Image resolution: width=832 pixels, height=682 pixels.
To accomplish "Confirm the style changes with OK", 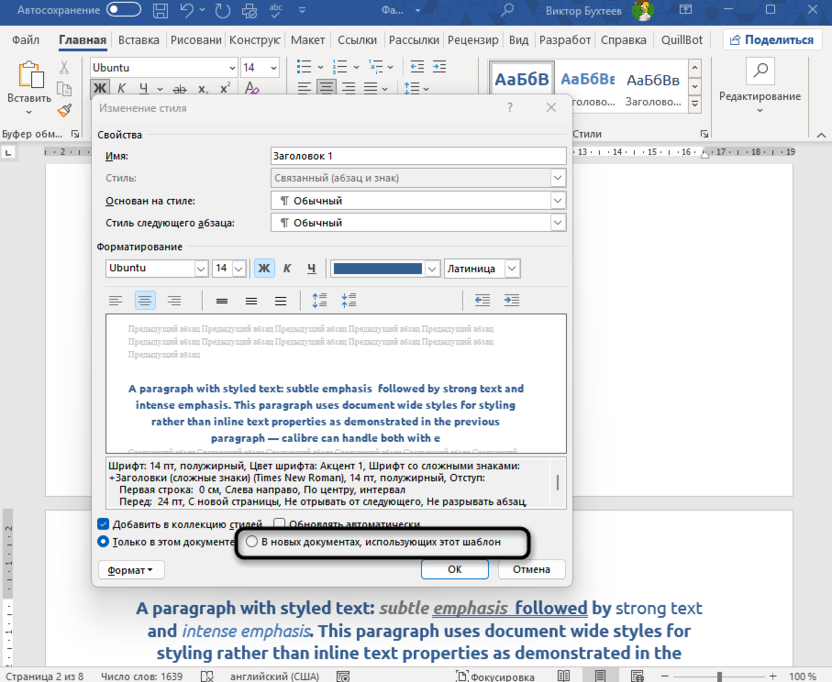I will (x=454, y=570).
